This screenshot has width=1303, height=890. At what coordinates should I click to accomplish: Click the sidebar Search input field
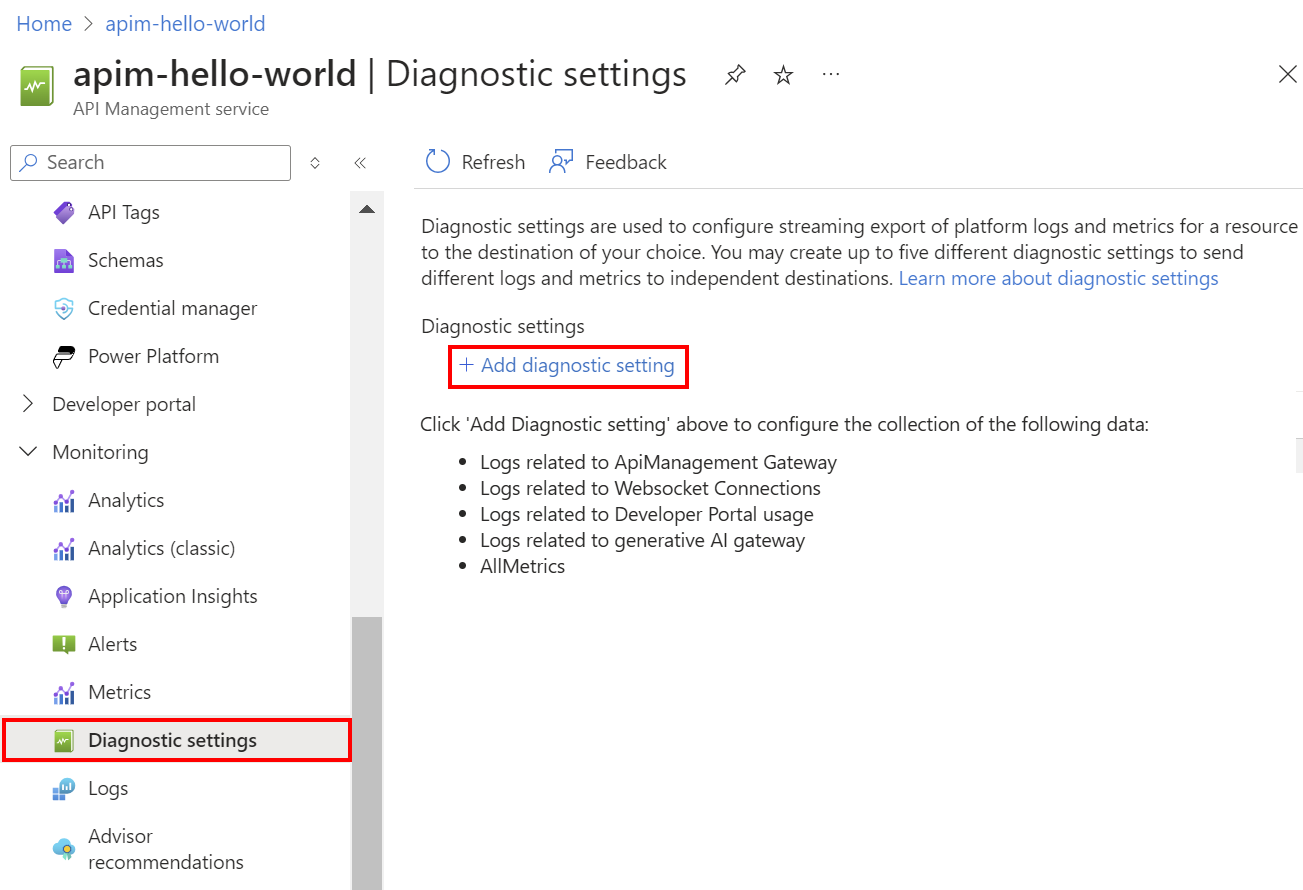(150, 162)
